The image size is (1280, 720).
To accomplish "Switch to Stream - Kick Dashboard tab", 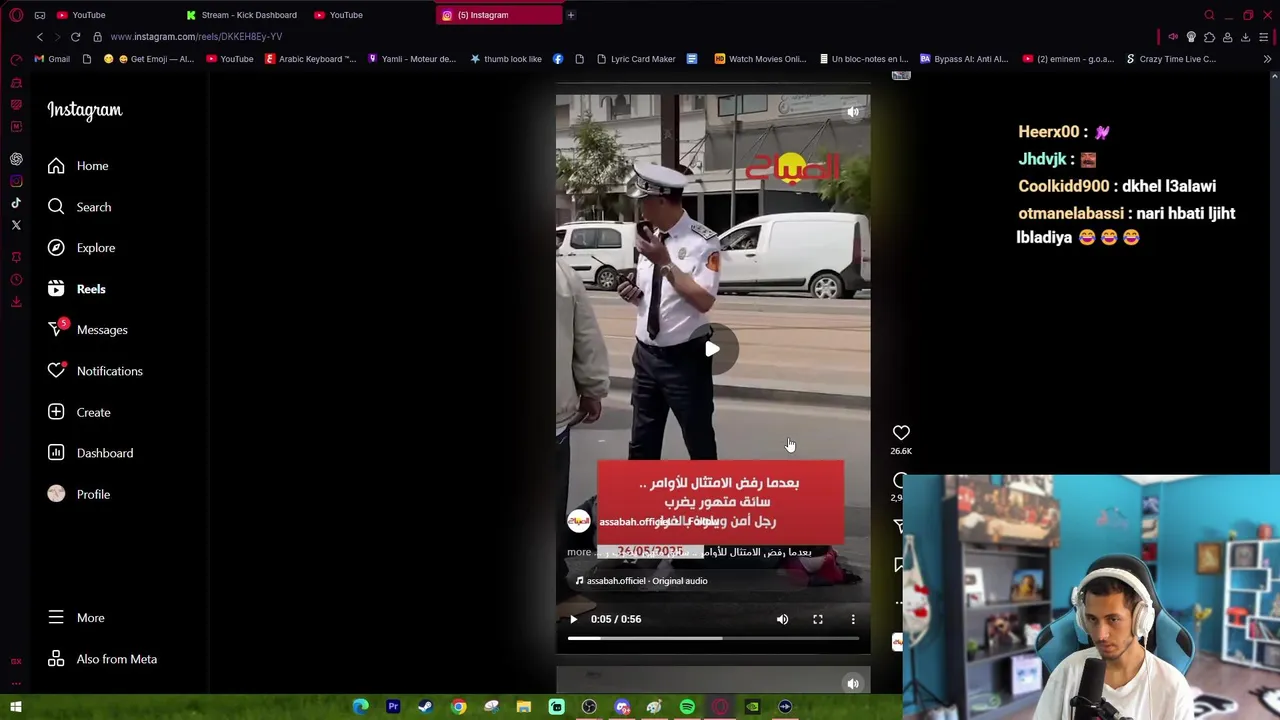I will pyautogui.click(x=241, y=15).
